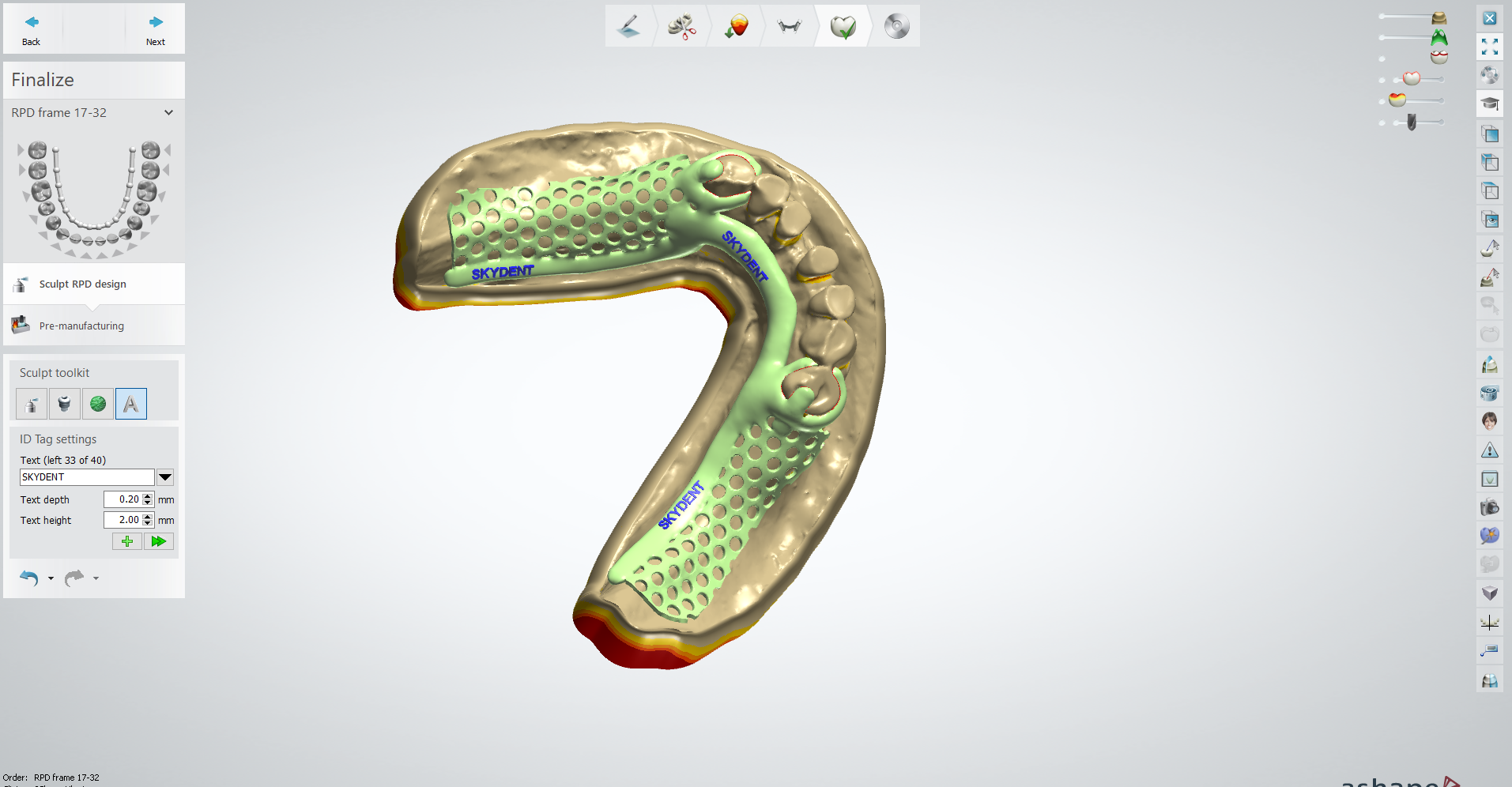
Task: Select the ID tag text tool
Action: tap(131, 404)
